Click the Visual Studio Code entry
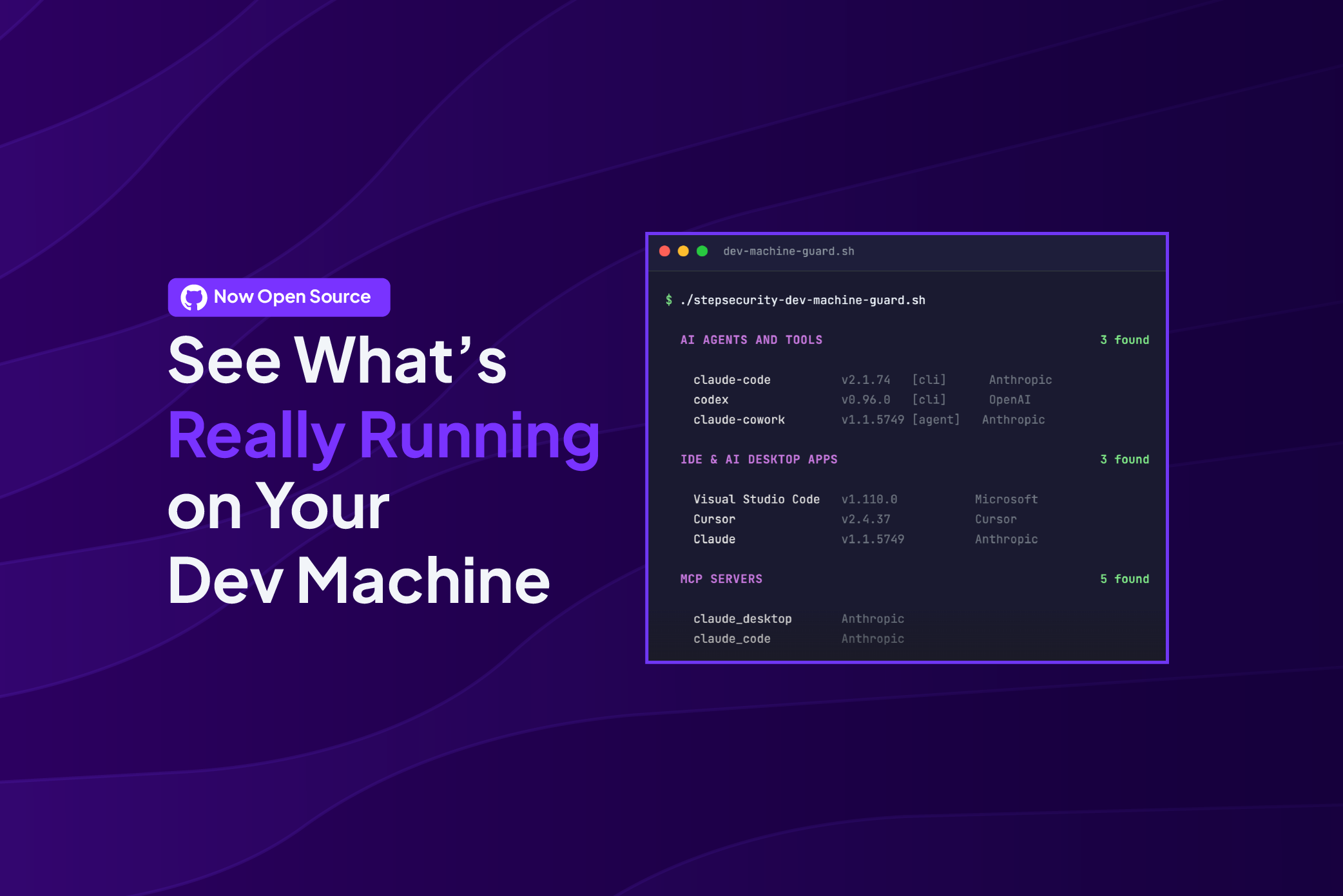Viewport: 1343px width, 896px height. tap(756, 499)
